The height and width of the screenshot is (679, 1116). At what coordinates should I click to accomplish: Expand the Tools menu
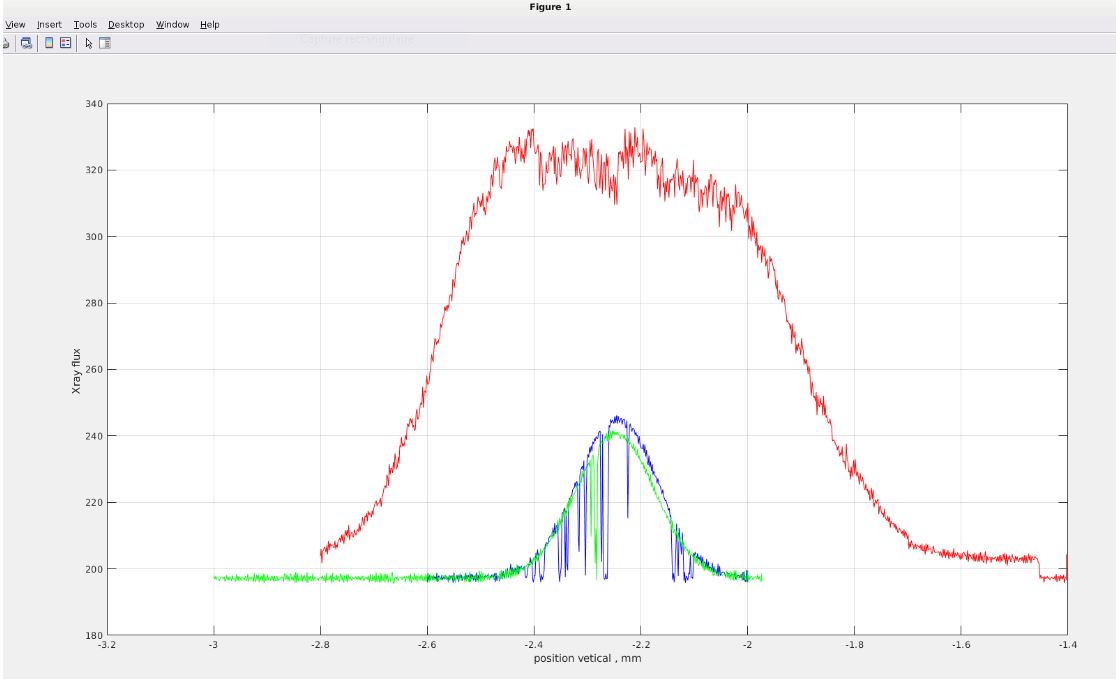(x=85, y=24)
